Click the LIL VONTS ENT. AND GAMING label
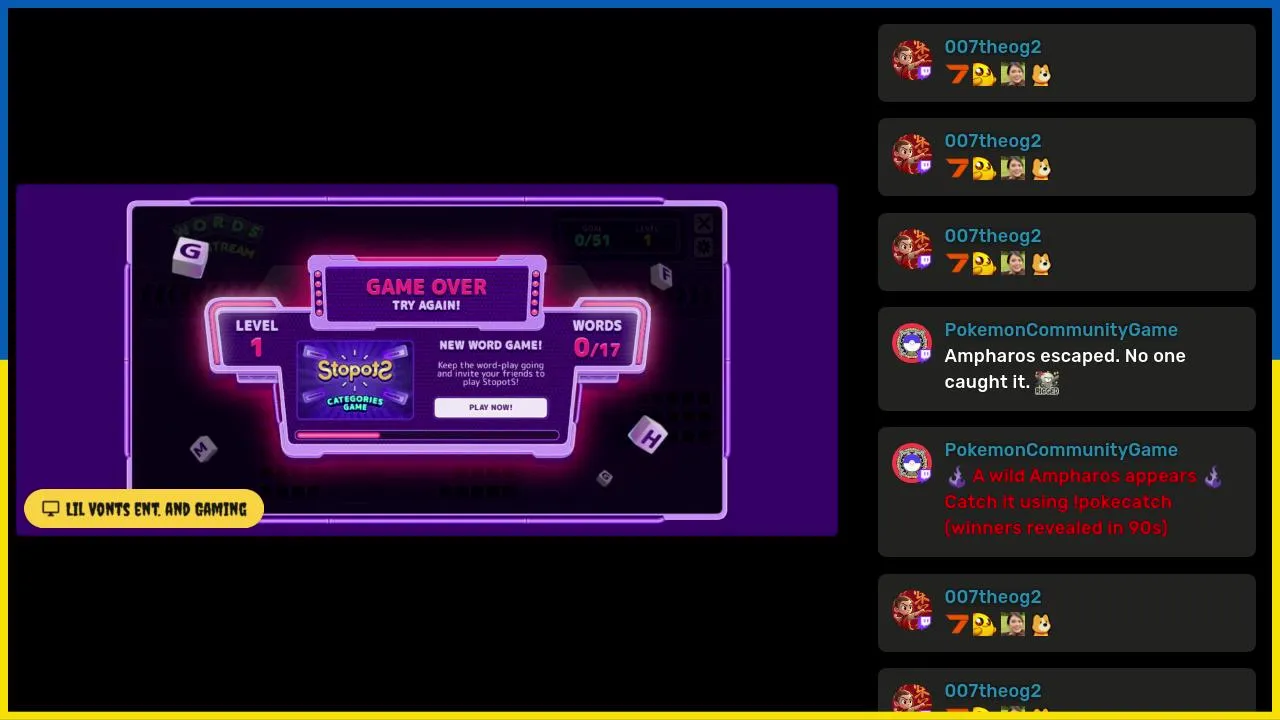 [x=144, y=509]
